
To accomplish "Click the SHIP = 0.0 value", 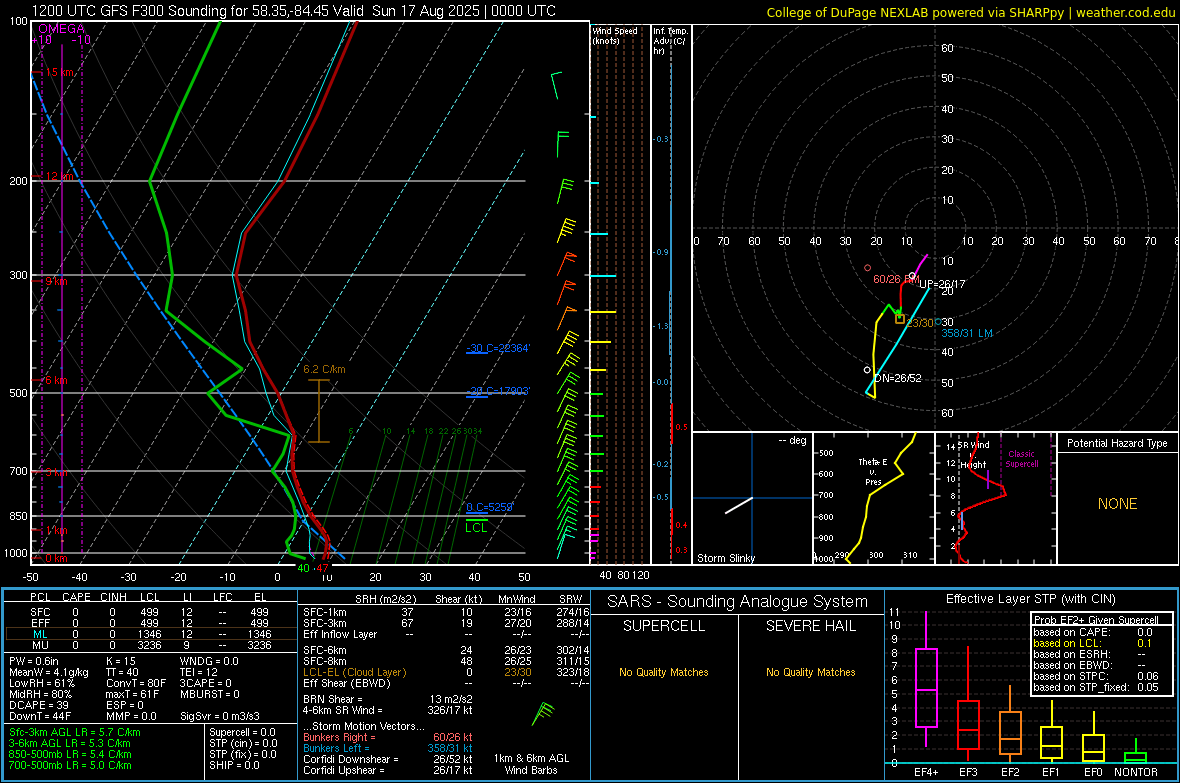I will [234, 765].
